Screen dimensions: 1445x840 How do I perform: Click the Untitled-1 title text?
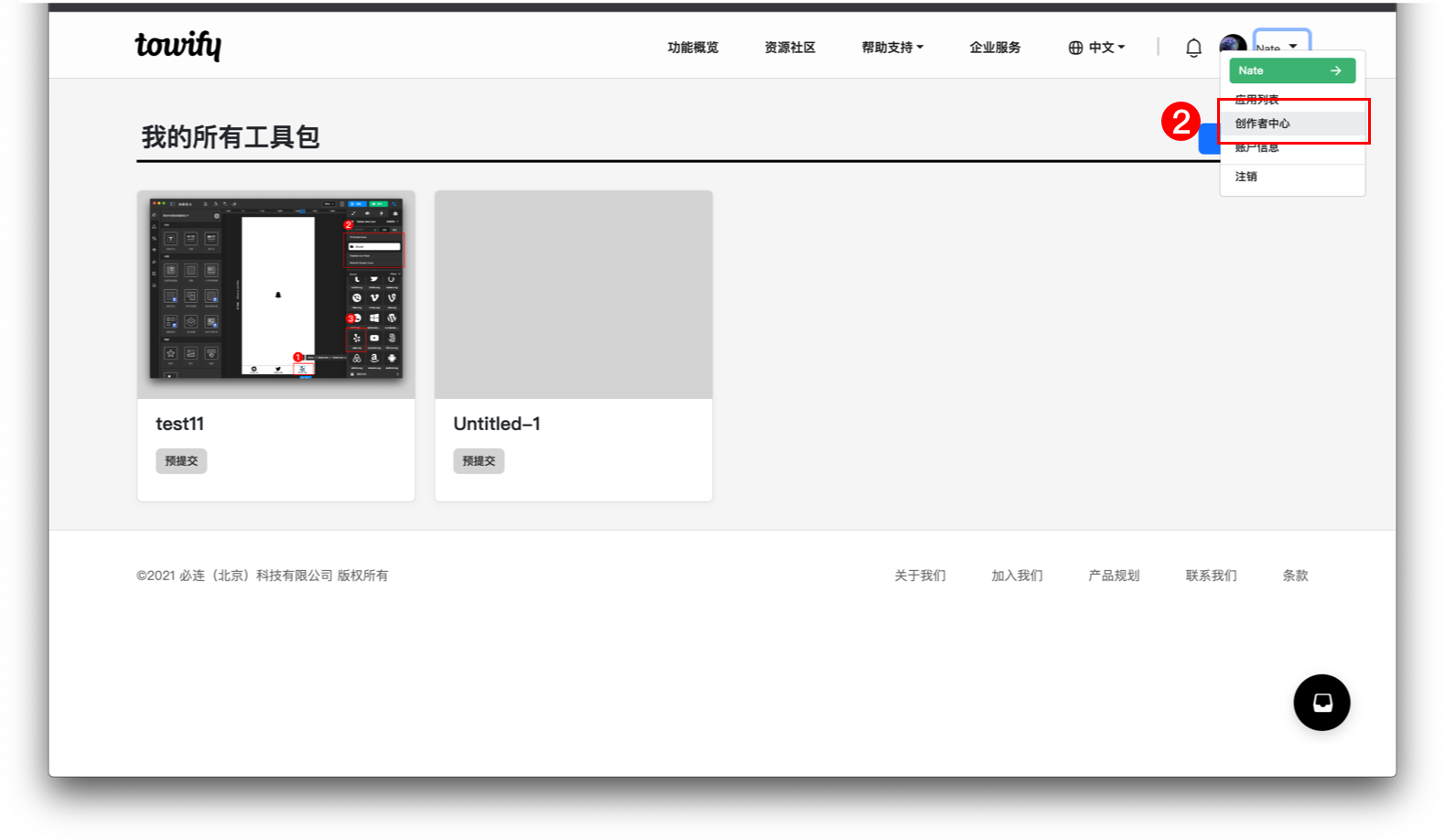click(x=497, y=424)
